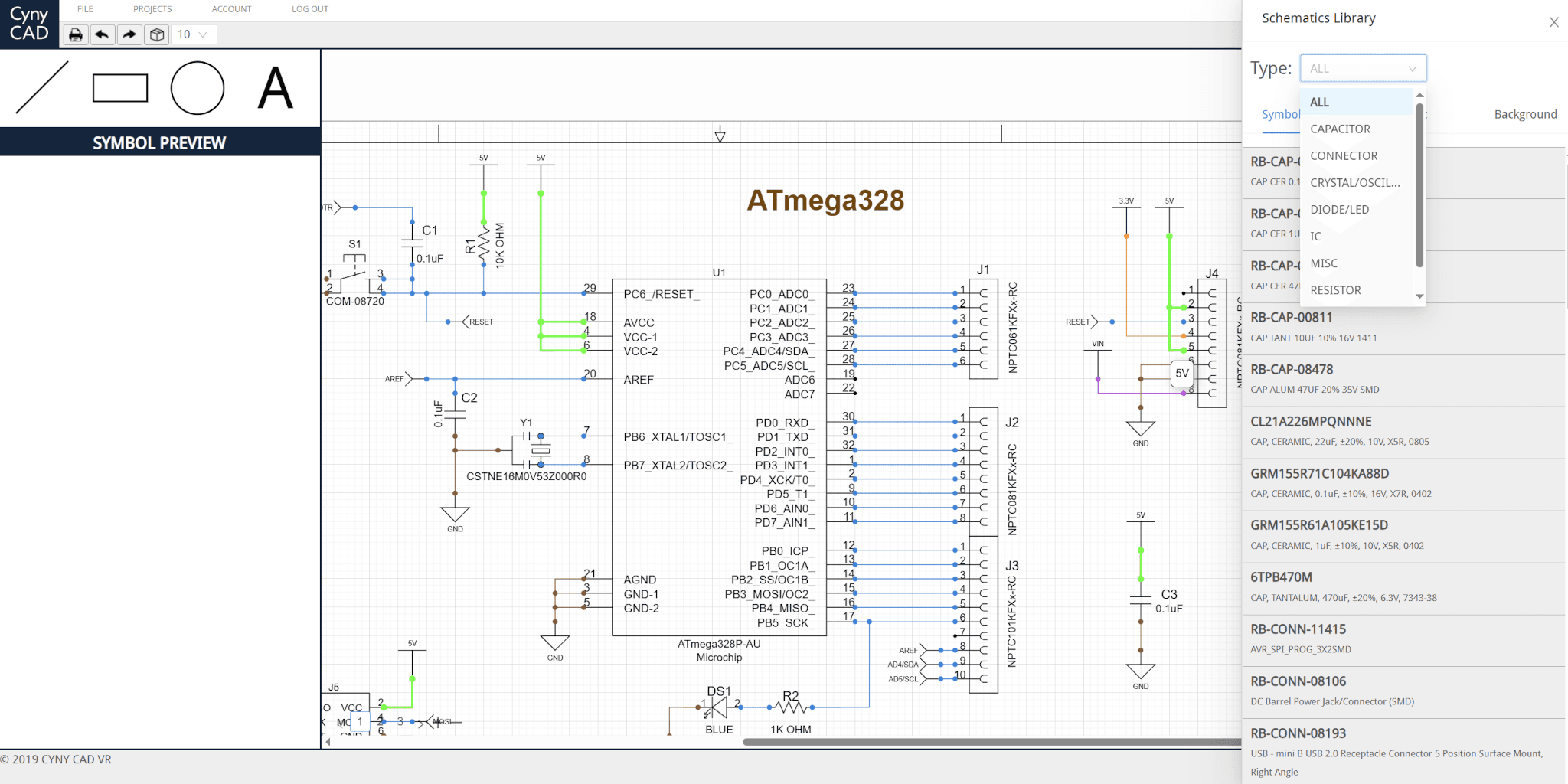Select RB-CONN-08106 library item
This screenshot has height=784, width=1568.
pyautogui.click(x=1404, y=692)
